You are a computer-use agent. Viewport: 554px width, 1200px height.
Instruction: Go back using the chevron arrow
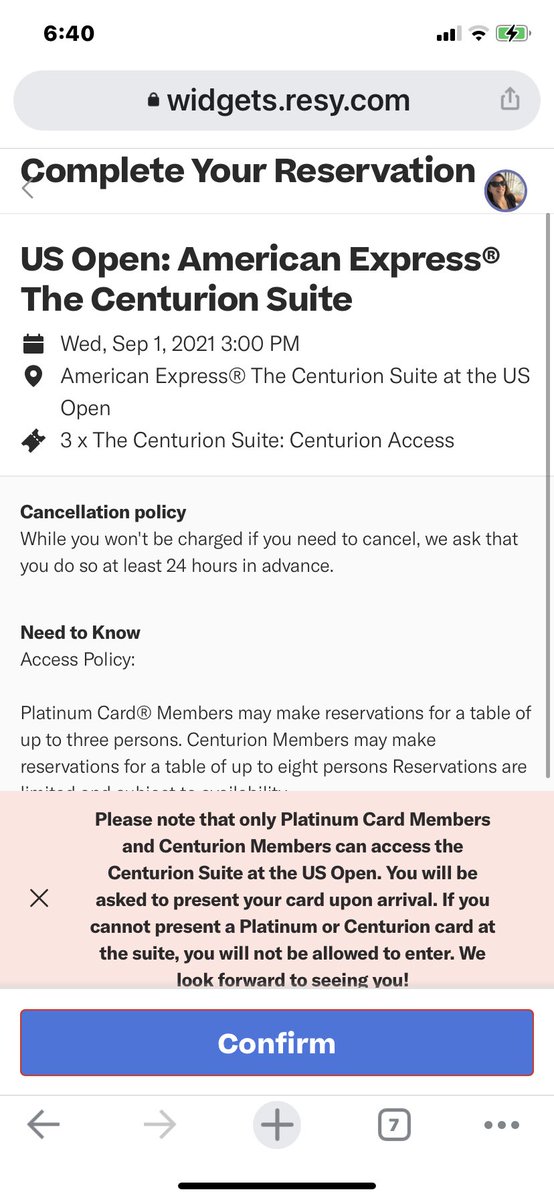click(28, 187)
